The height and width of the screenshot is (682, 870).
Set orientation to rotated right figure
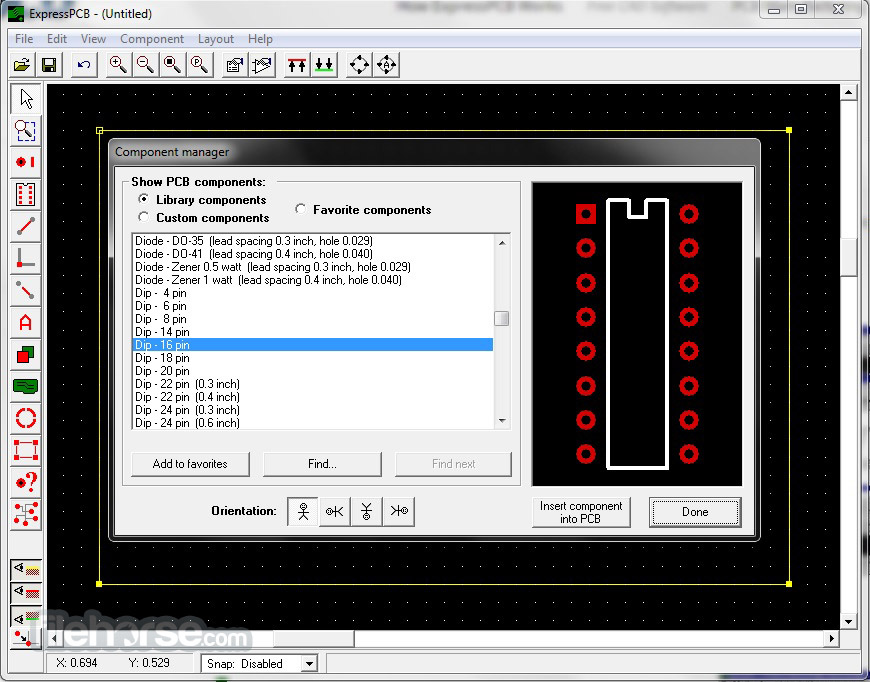tap(398, 511)
